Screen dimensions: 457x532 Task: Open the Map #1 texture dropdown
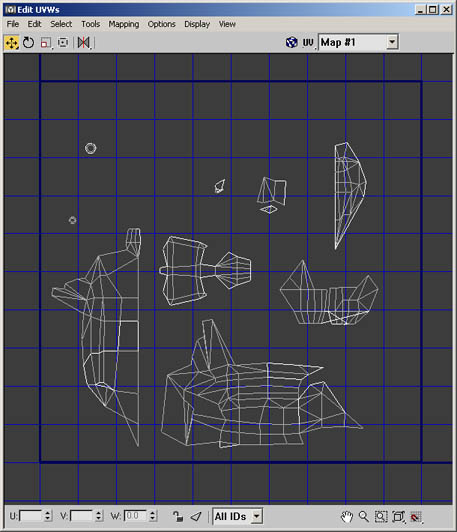click(x=358, y=42)
